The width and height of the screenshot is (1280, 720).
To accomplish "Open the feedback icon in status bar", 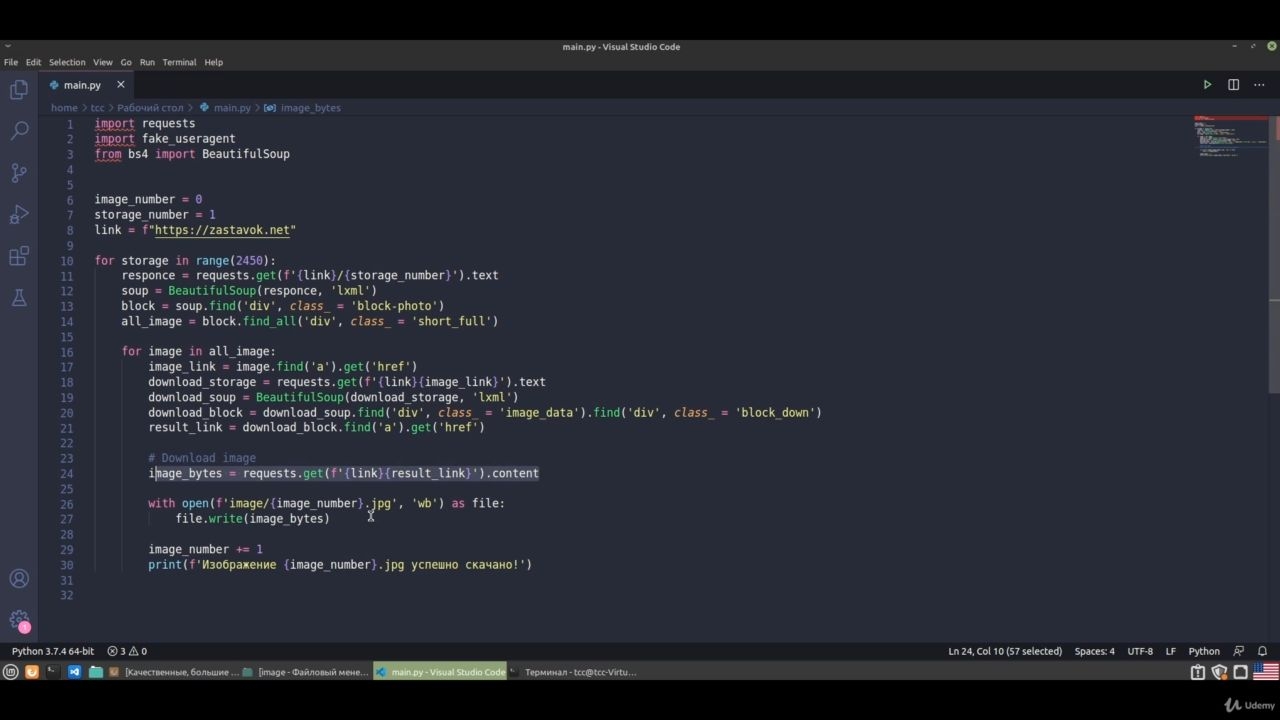I will (1239, 651).
